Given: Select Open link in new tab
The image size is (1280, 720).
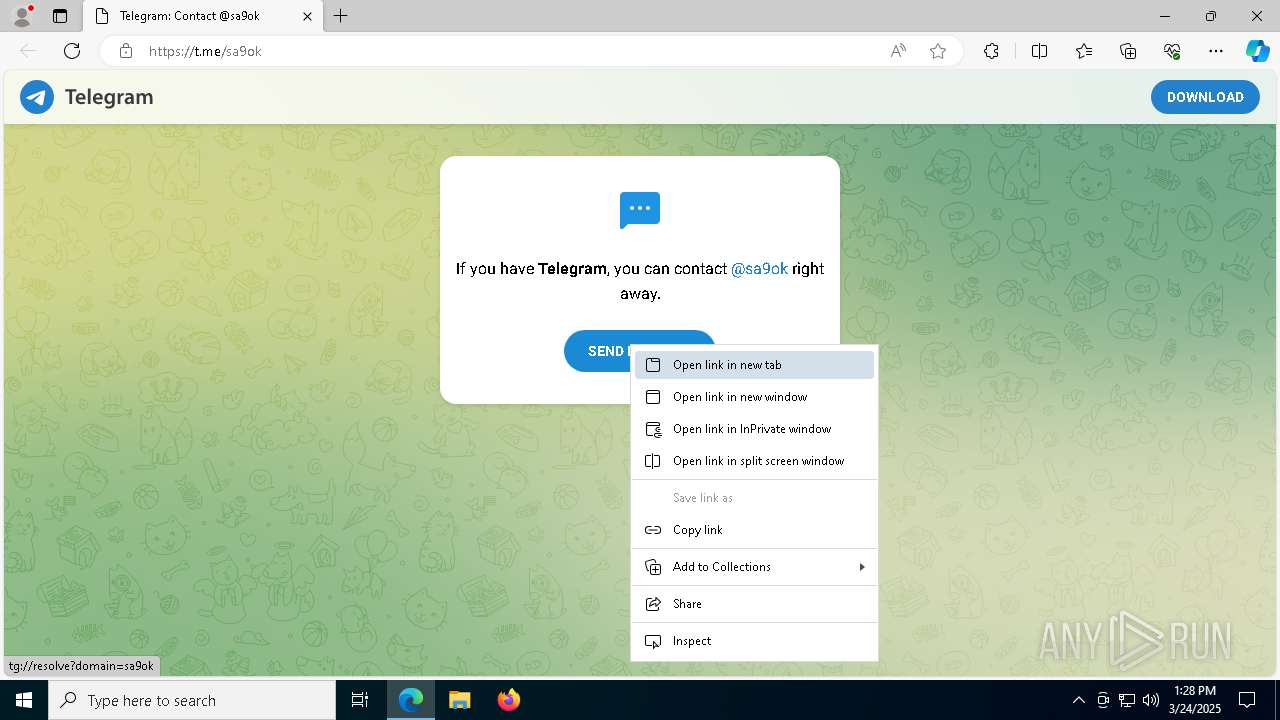Looking at the screenshot, I should point(754,365).
